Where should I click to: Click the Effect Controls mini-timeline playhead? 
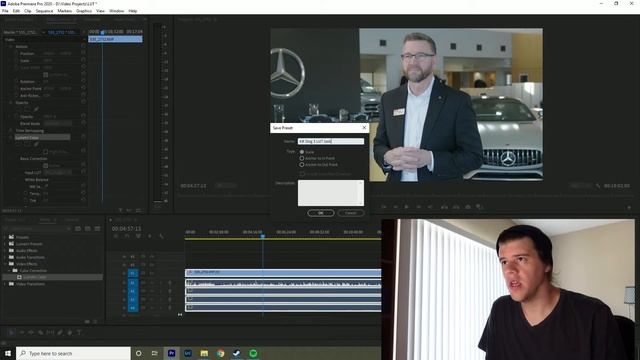[x=102, y=32]
